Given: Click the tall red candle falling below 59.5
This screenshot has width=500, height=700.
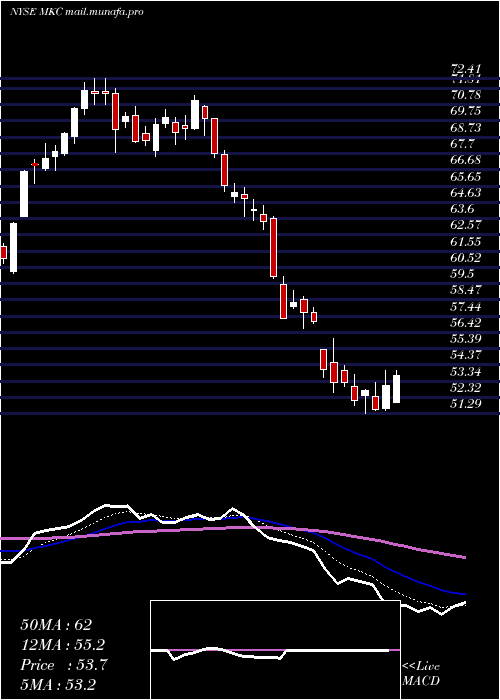Looking at the screenshot, I should (273, 248).
